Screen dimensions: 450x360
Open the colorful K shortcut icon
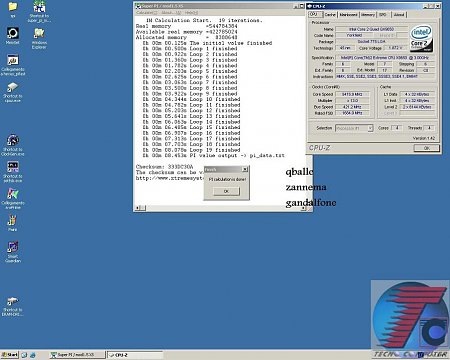[13, 198]
